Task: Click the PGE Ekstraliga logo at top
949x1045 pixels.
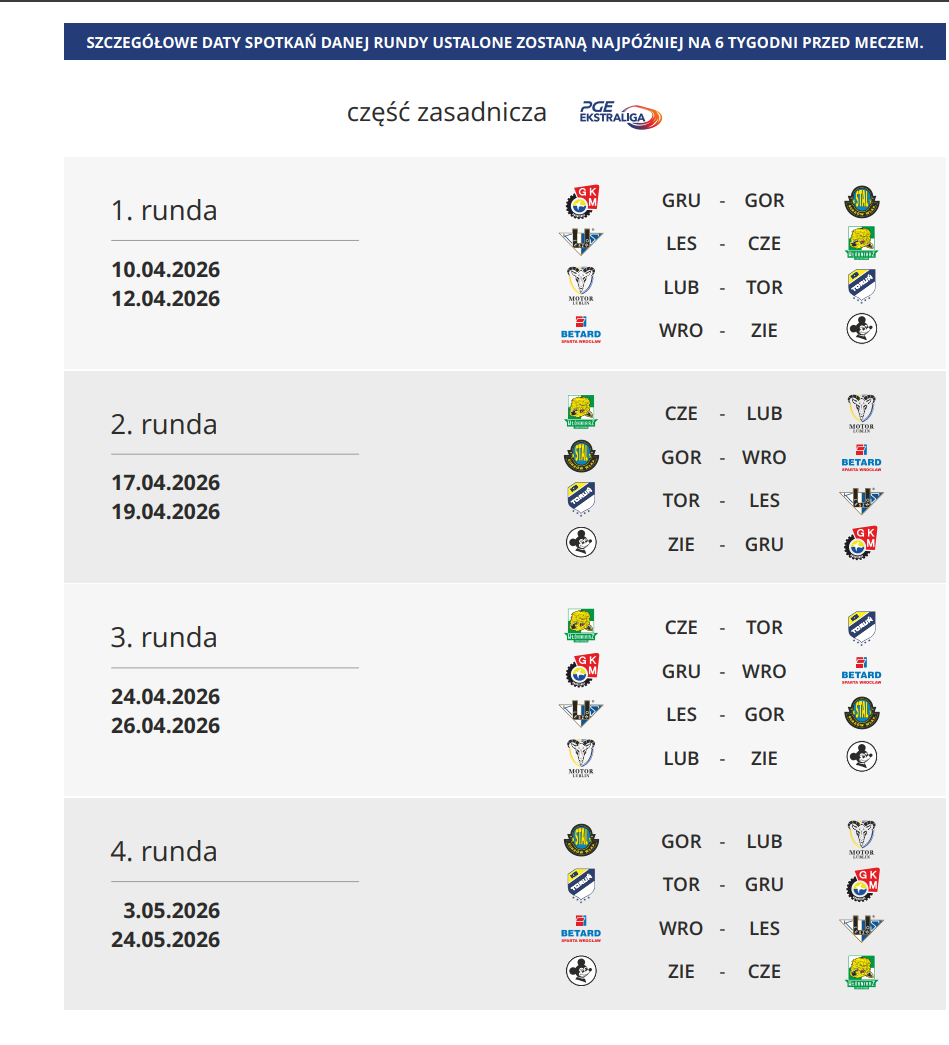Action: [620, 114]
